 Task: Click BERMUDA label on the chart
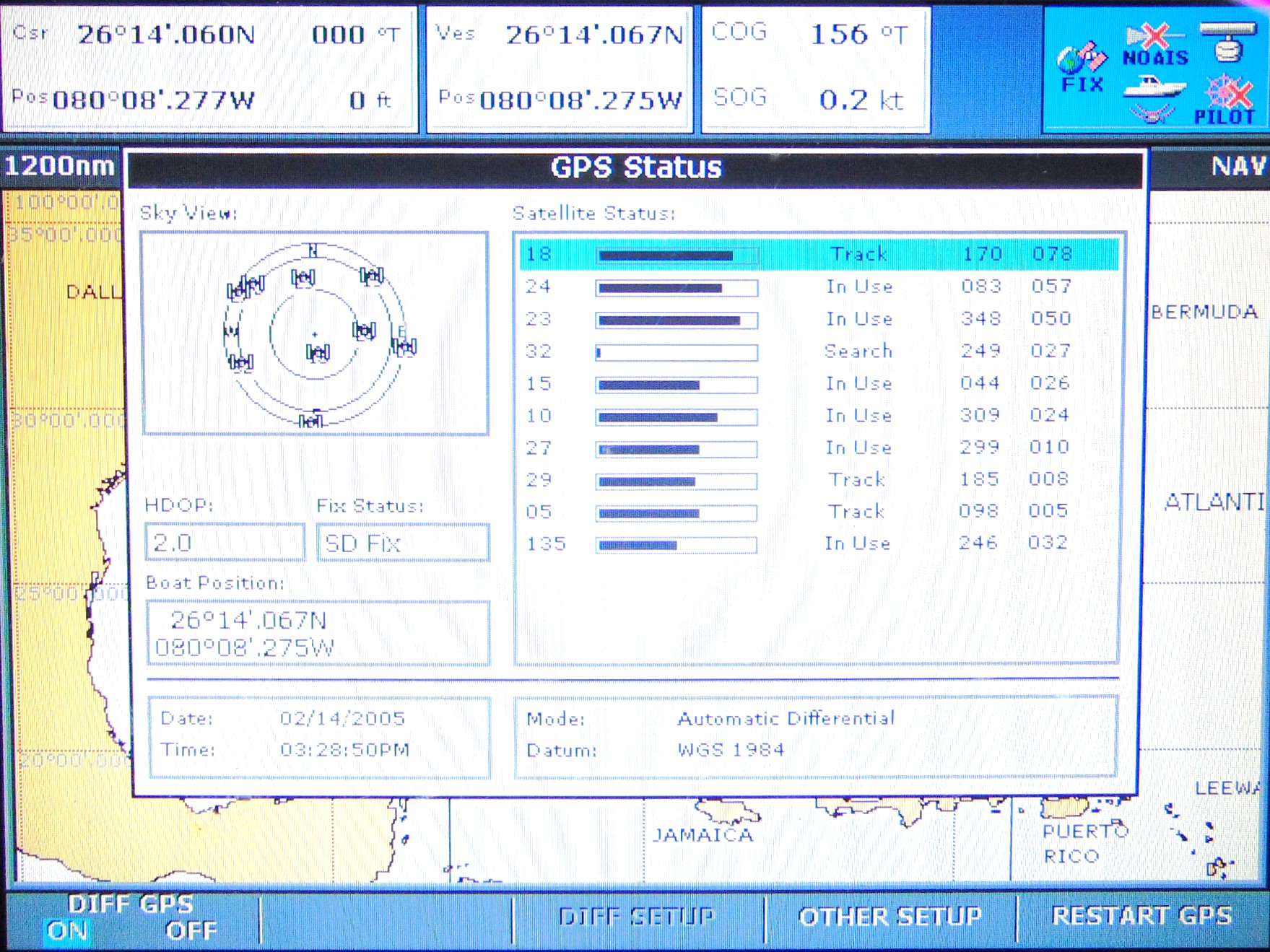pyautogui.click(x=1204, y=312)
